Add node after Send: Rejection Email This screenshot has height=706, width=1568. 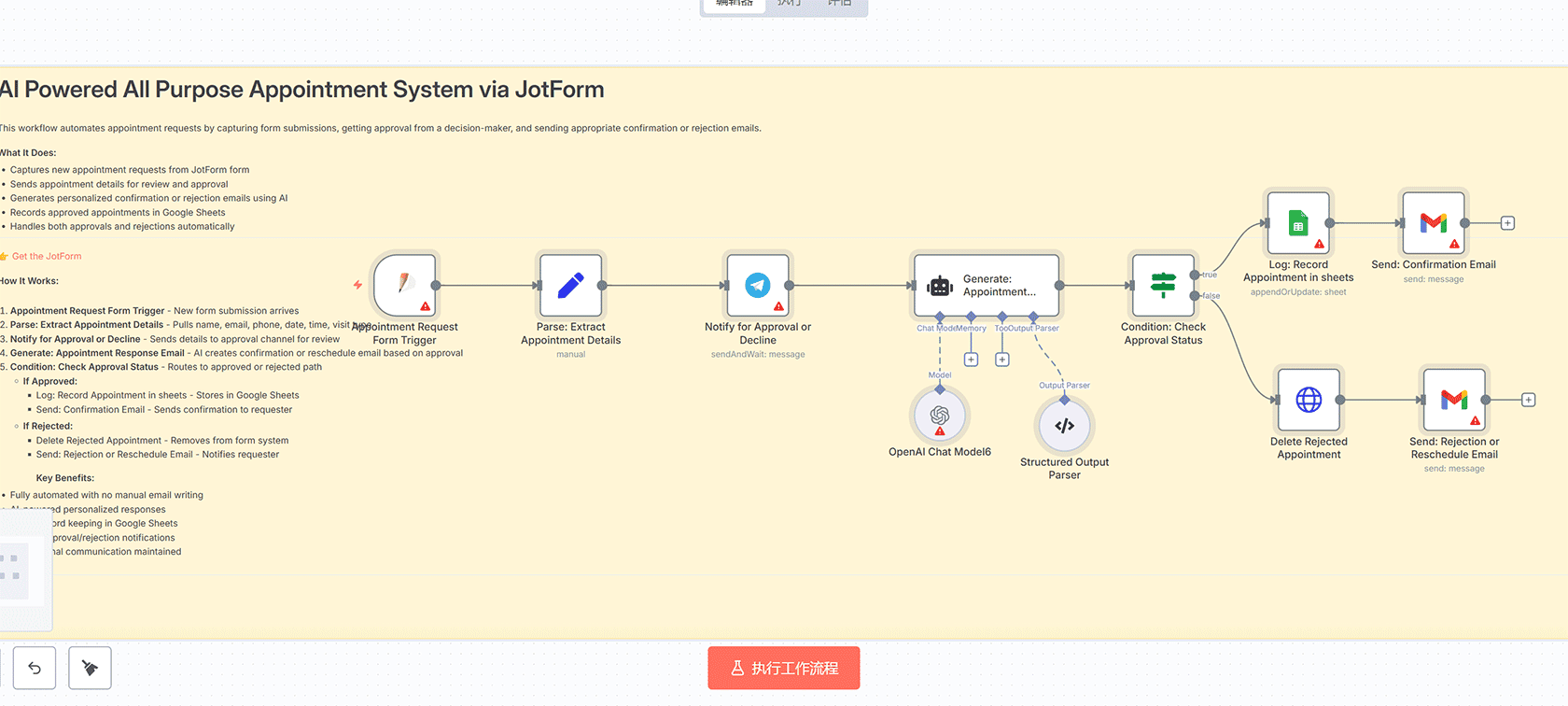pyautogui.click(x=1528, y=400)
